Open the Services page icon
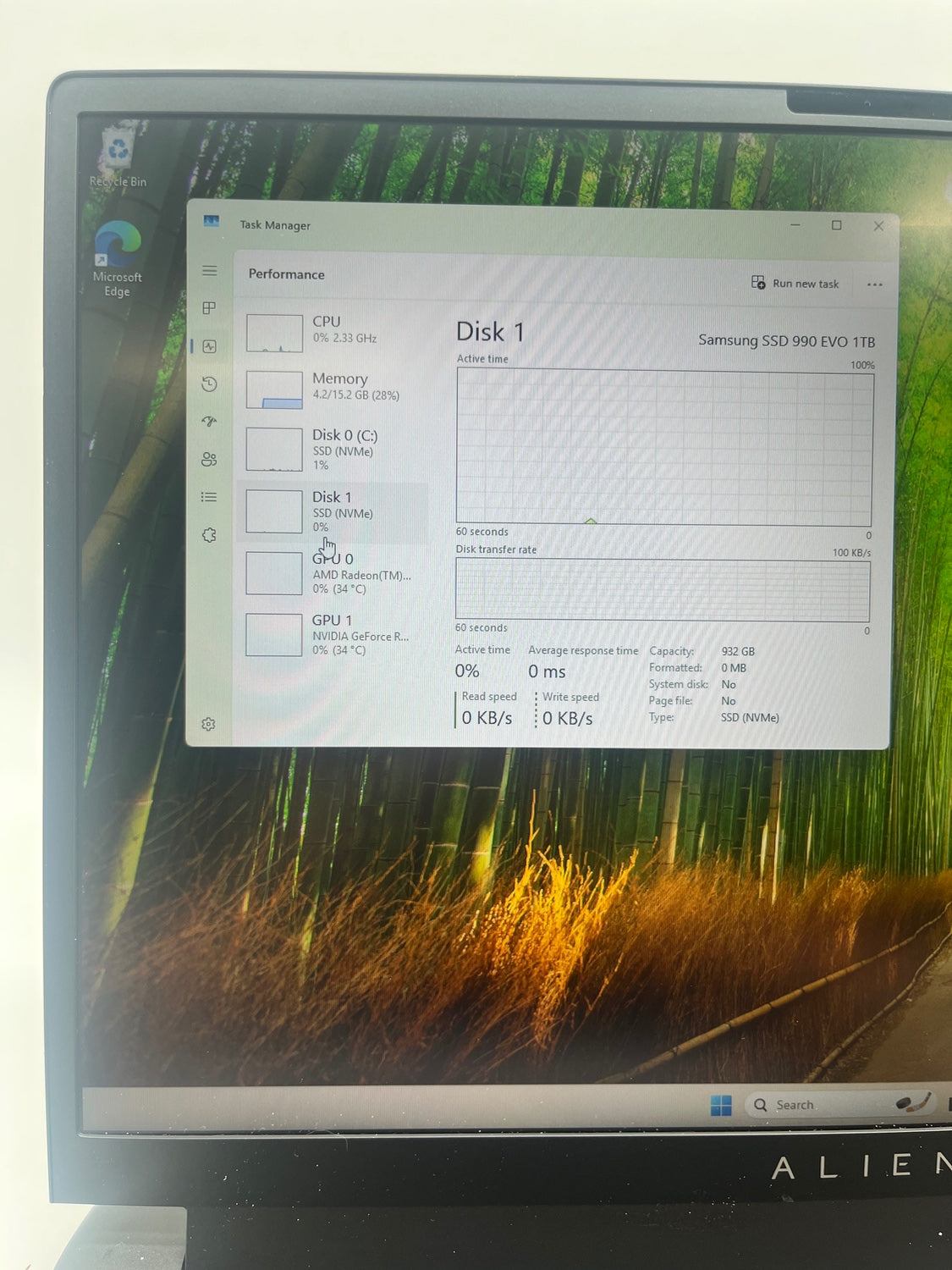 pyautogui.click(x=210, y=535)
